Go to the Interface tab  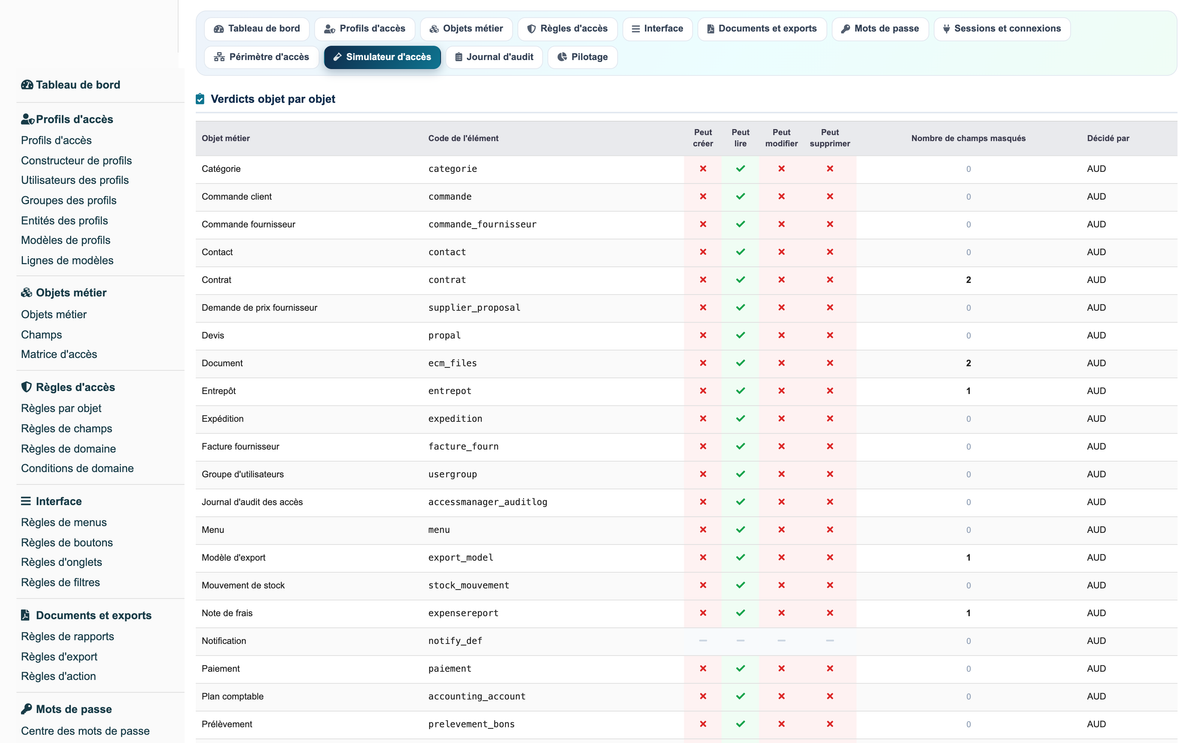click(x=657, y=29)
